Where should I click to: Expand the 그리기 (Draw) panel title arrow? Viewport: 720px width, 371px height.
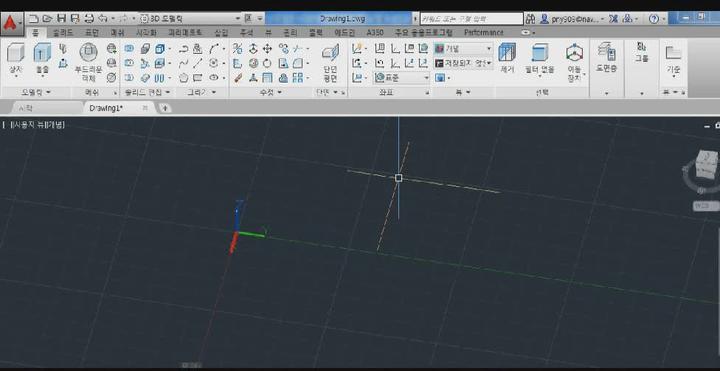coord(214,92)
